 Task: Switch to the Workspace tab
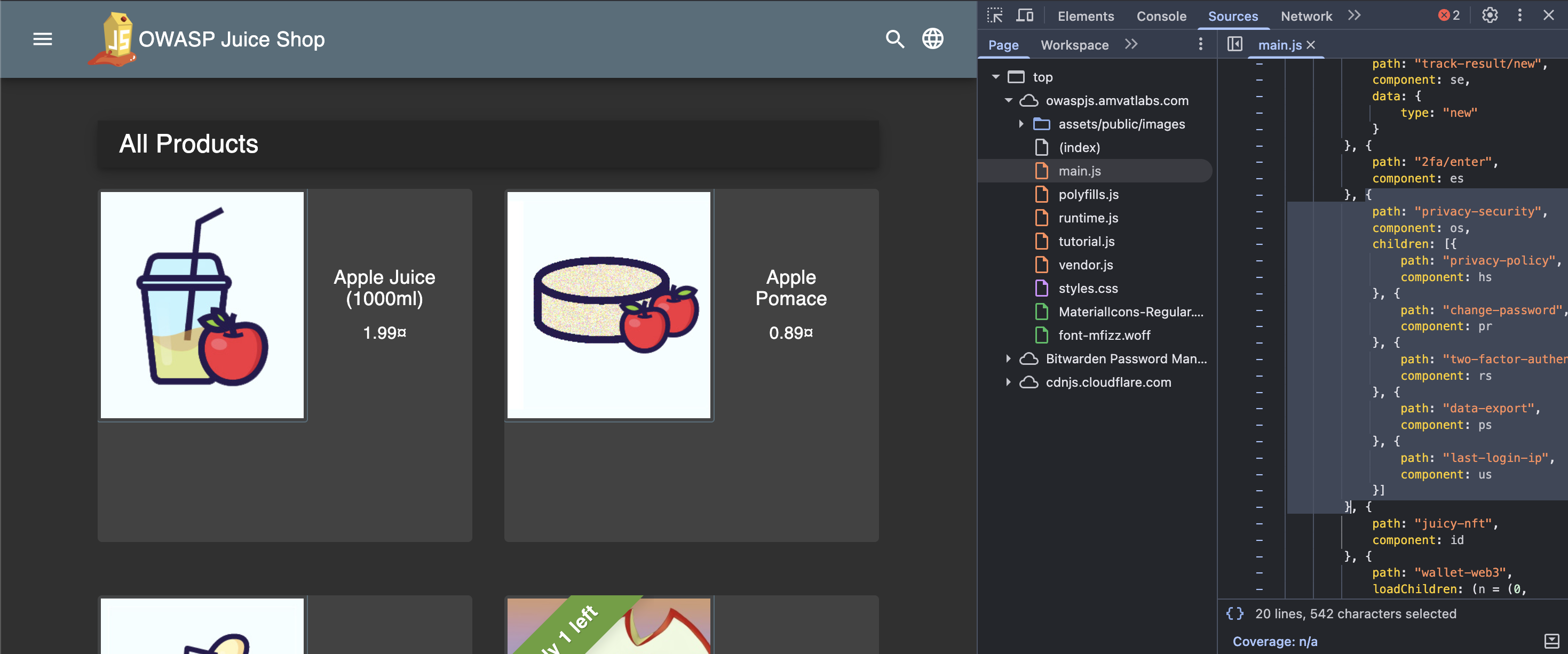(1074, 45)
